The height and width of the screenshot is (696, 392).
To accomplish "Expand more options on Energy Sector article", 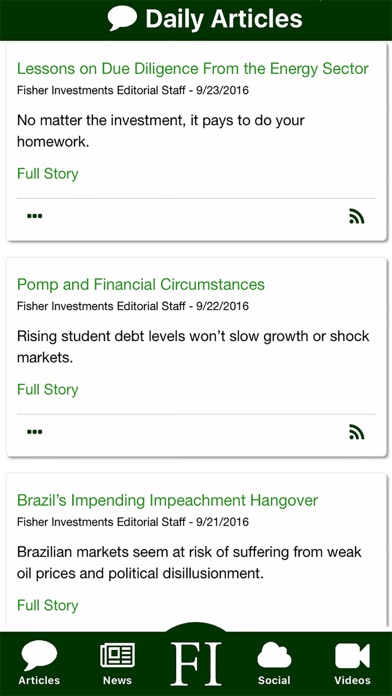I will point(35,216).
